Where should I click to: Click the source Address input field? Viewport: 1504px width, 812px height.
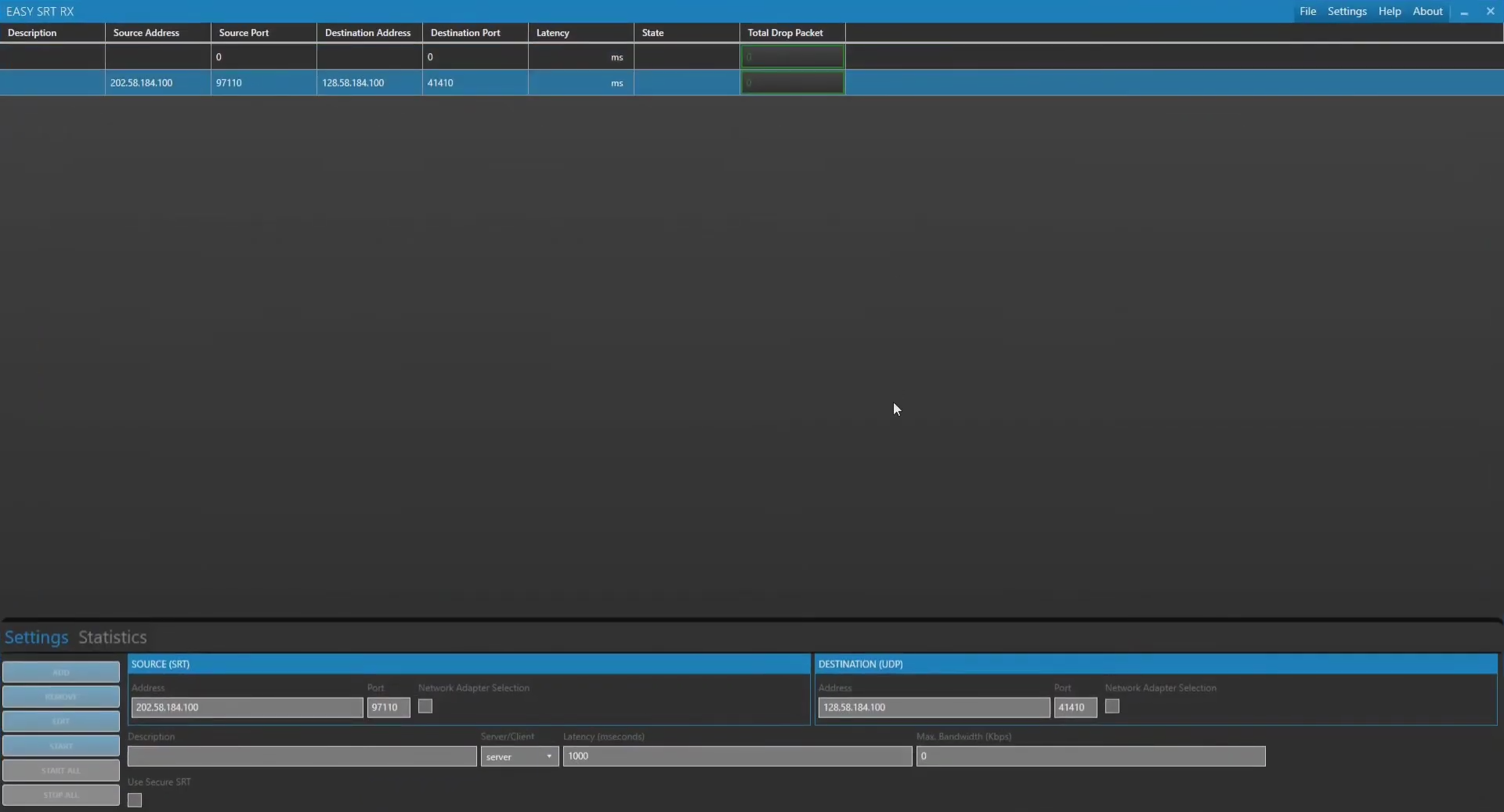coord(246,707)
